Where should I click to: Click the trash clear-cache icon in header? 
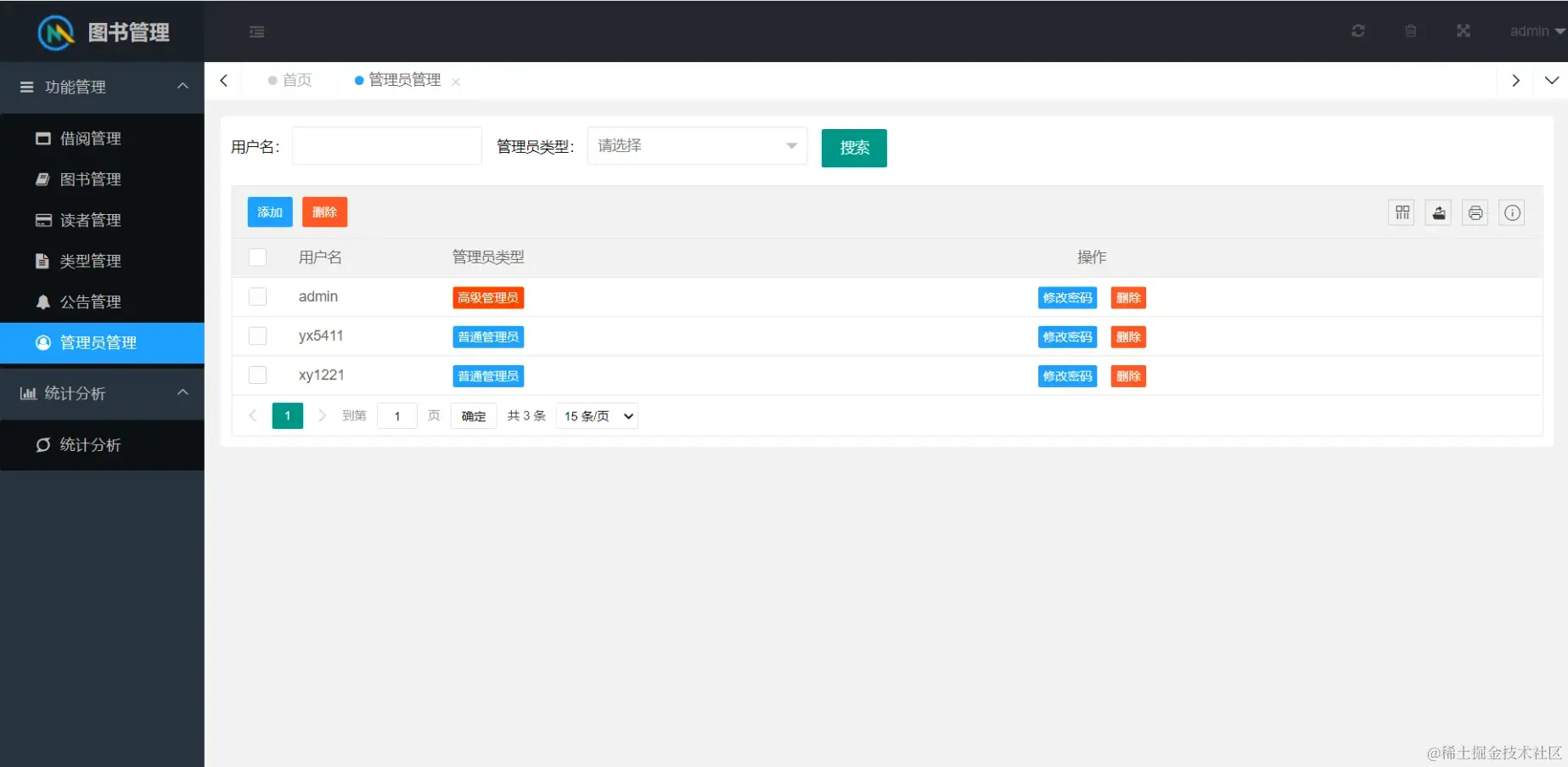(1410, 31)
